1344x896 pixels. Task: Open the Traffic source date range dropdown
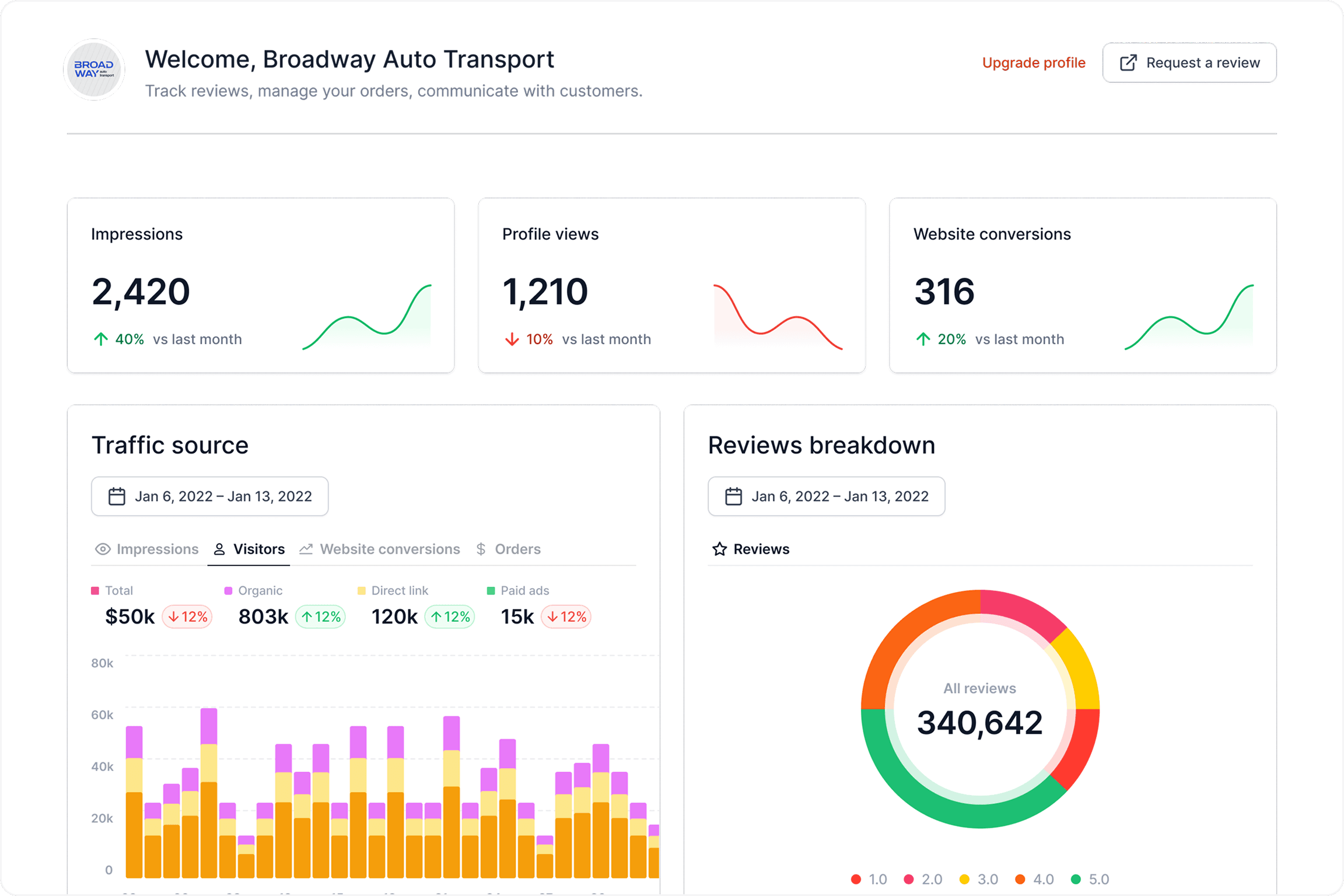pyautogui.click(x=209, y=496)
